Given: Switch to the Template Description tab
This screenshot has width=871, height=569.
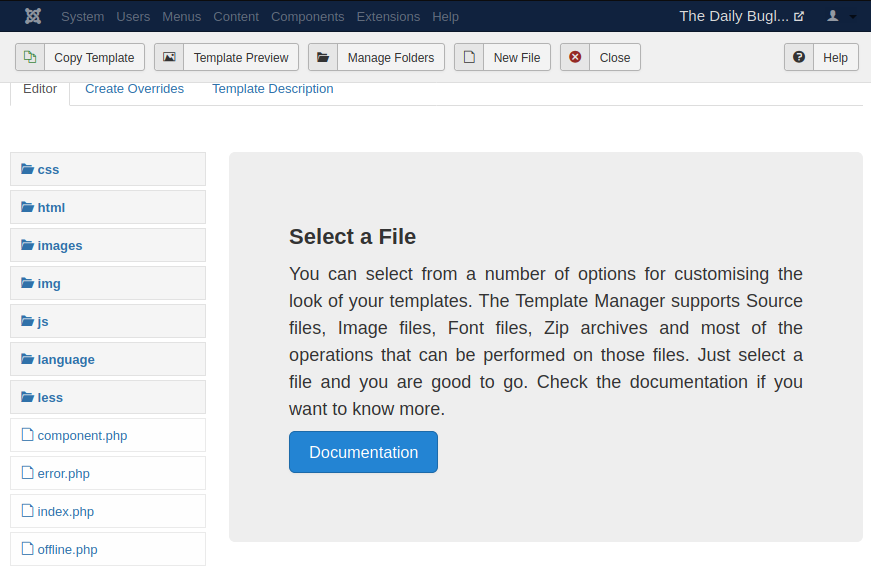Looking at the screenshot, I should pos(273,89).
